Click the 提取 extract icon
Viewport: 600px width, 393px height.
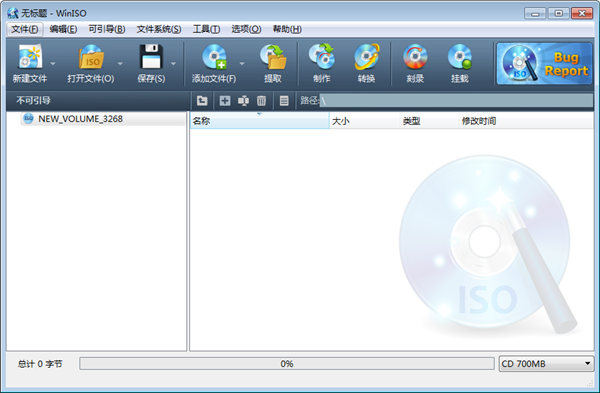click(273, 57)
